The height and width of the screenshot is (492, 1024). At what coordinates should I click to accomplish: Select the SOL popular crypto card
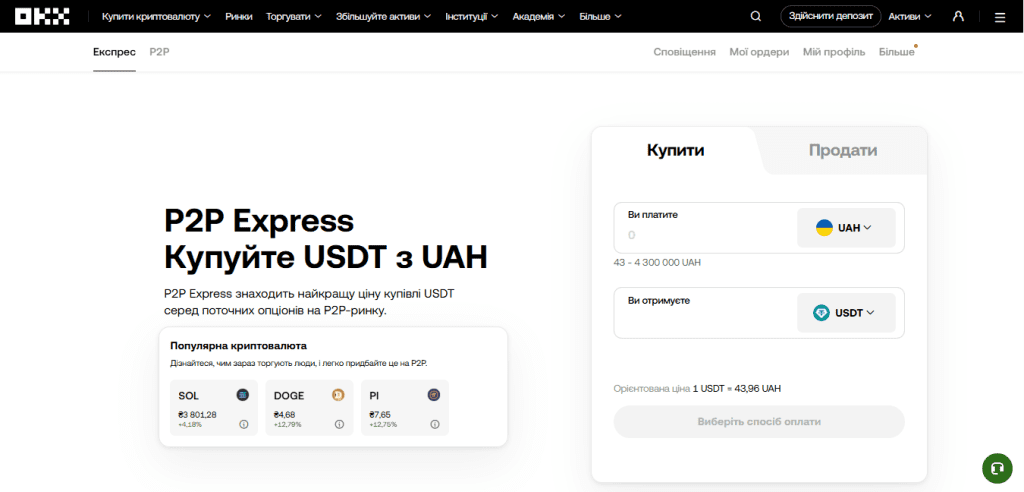point(214,407)
